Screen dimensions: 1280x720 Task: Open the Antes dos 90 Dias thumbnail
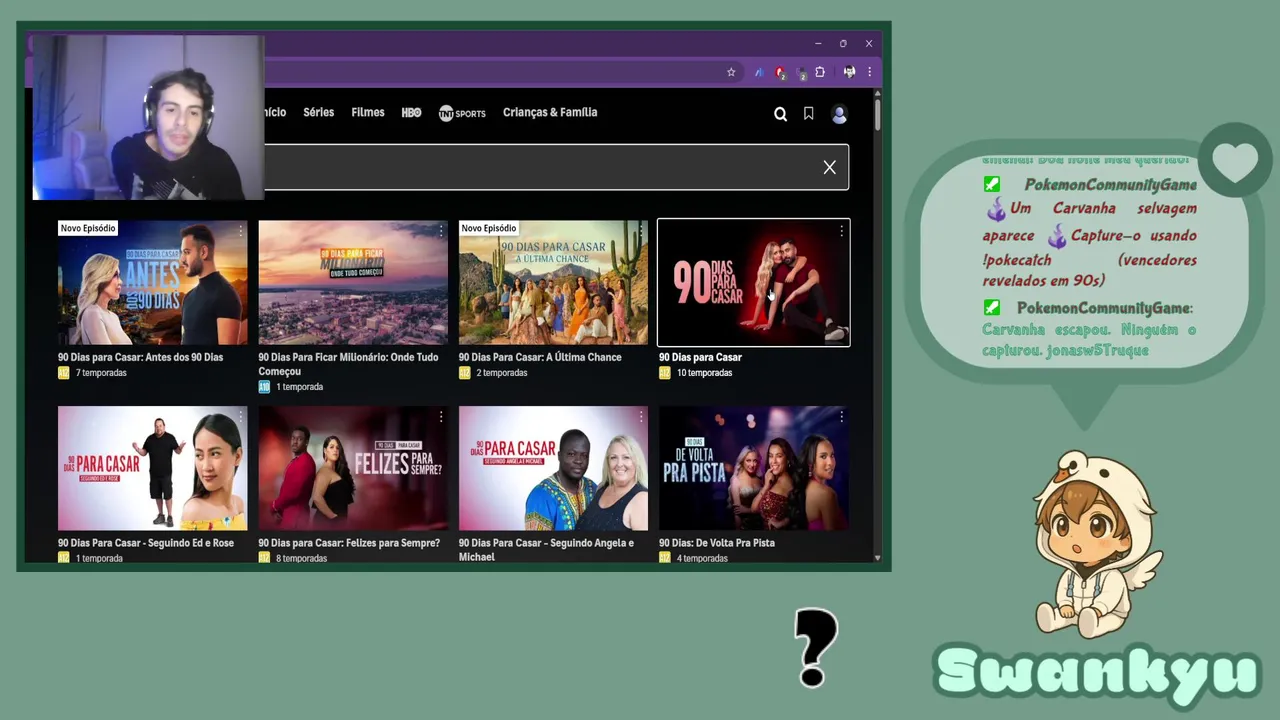coord(152,282)
